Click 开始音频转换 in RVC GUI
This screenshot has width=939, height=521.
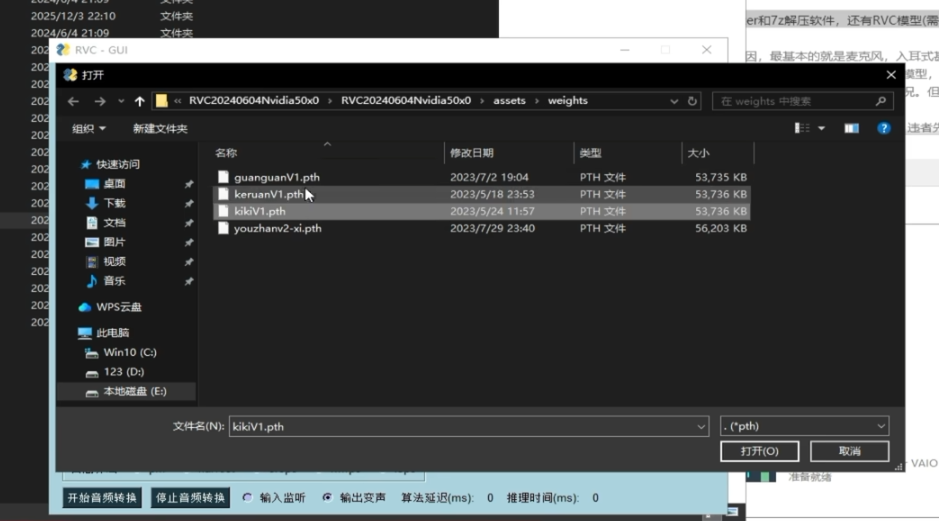click(x=102, y=498)
